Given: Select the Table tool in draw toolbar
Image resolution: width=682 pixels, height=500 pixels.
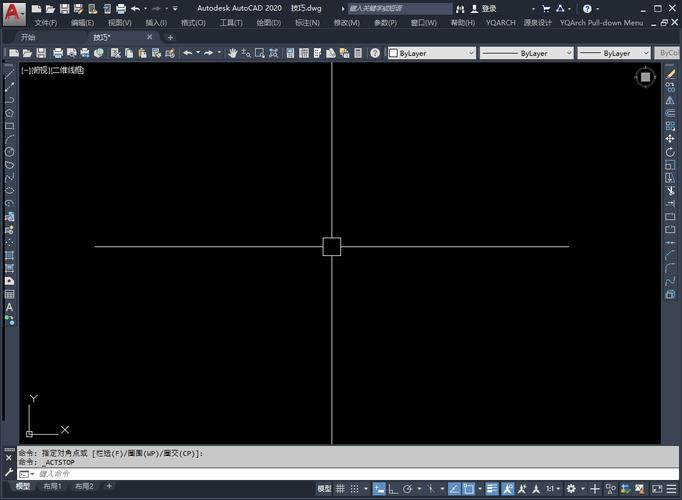Looking at the screenshot, I should pos(9,294).
